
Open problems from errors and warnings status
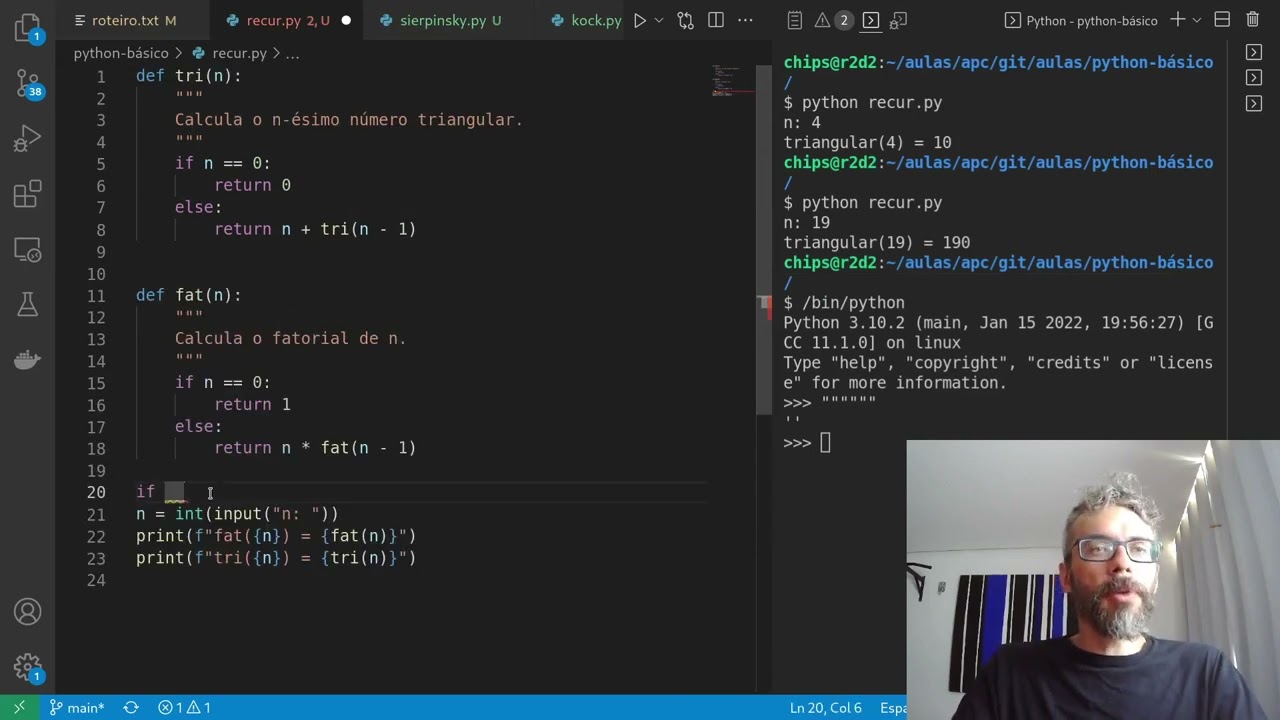point(184,707)
